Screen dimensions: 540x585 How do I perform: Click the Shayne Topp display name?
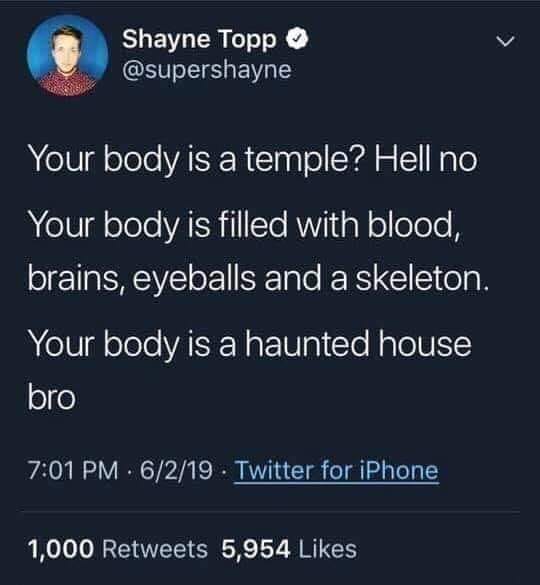[x=199, y=39]
